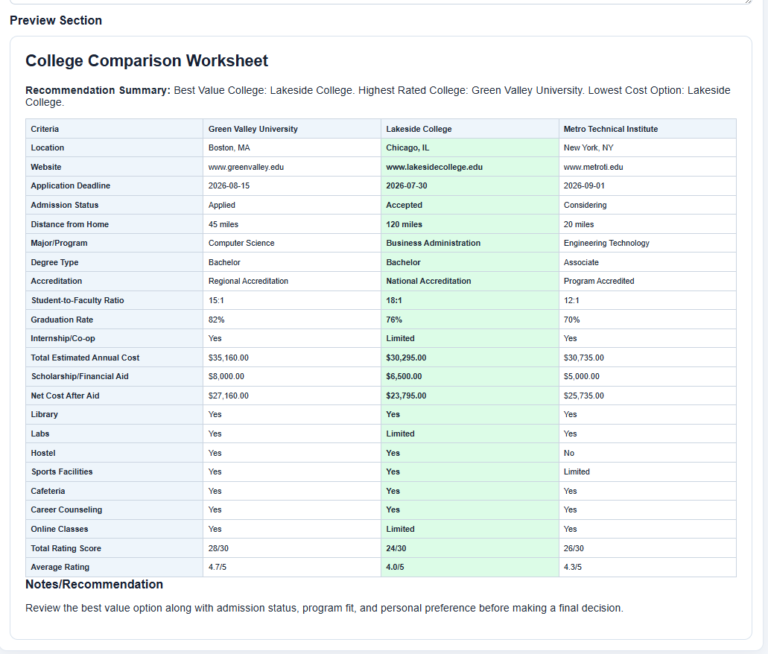Select the 120 miles distance cell
Viewport: 768px width, 654px height.
pos(470,224)
